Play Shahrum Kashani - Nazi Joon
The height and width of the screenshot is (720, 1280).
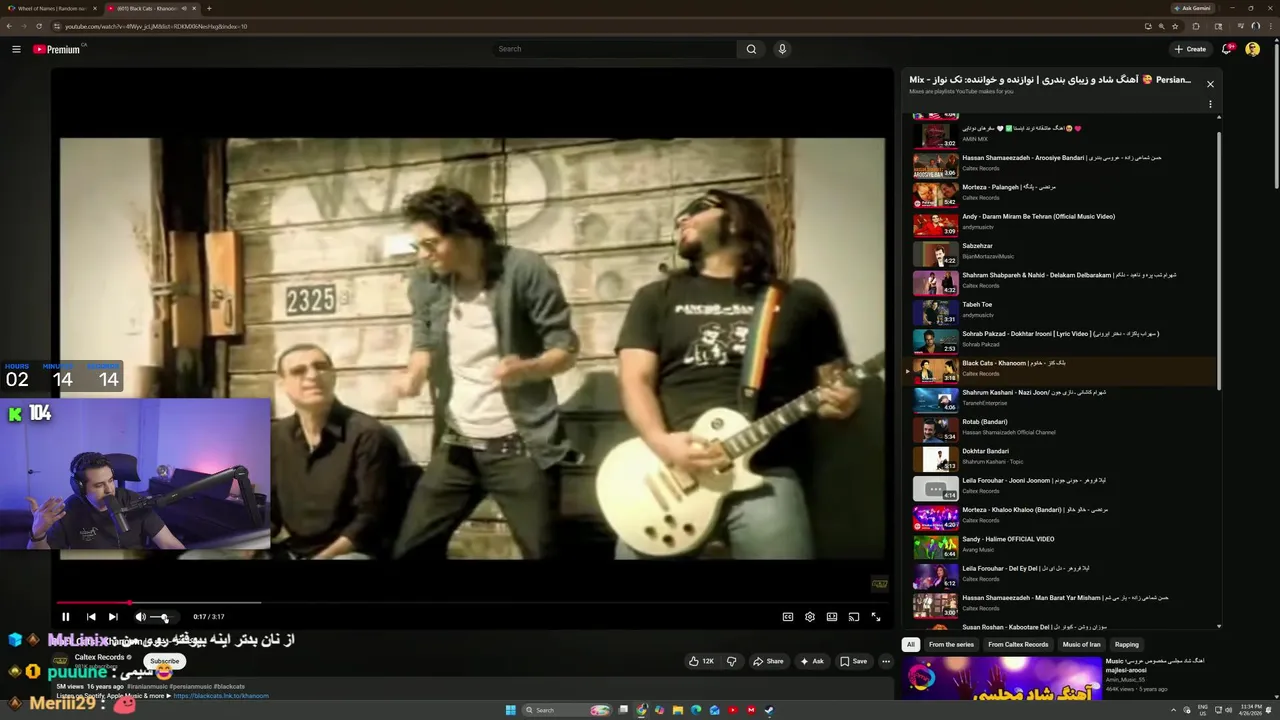tap(1060, 399)
